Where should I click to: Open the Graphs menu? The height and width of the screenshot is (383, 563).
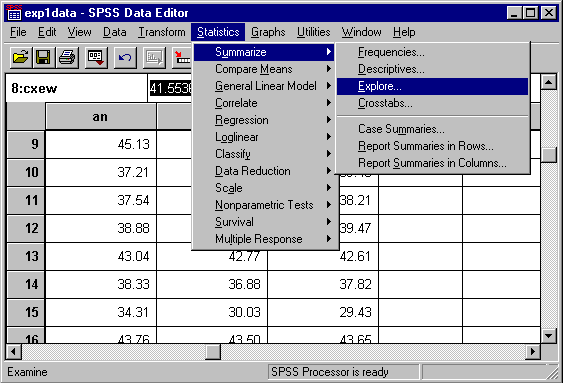click(x=268, y=32)
